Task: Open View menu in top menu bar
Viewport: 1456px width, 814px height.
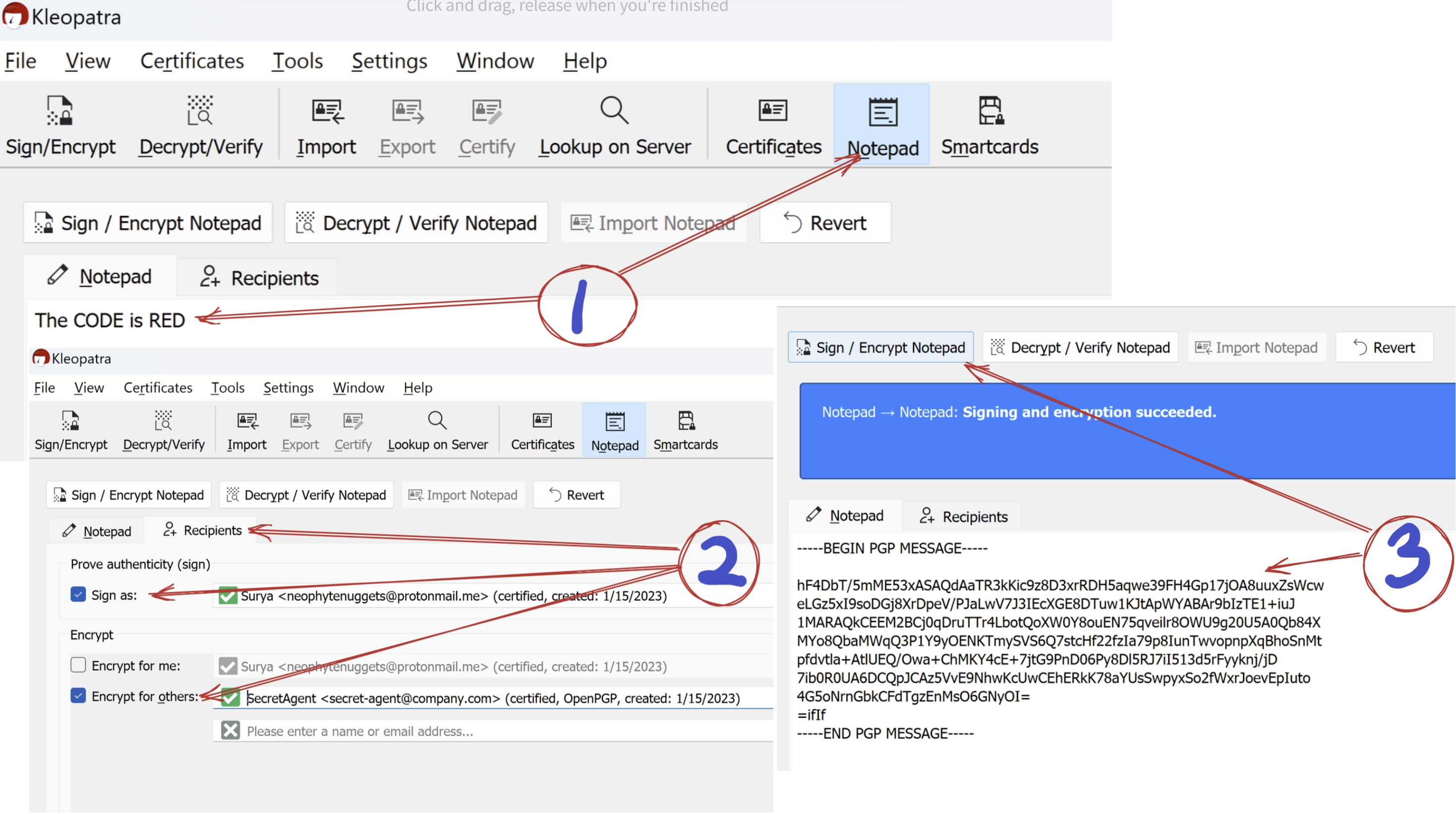Action: [x=88, y=61]
